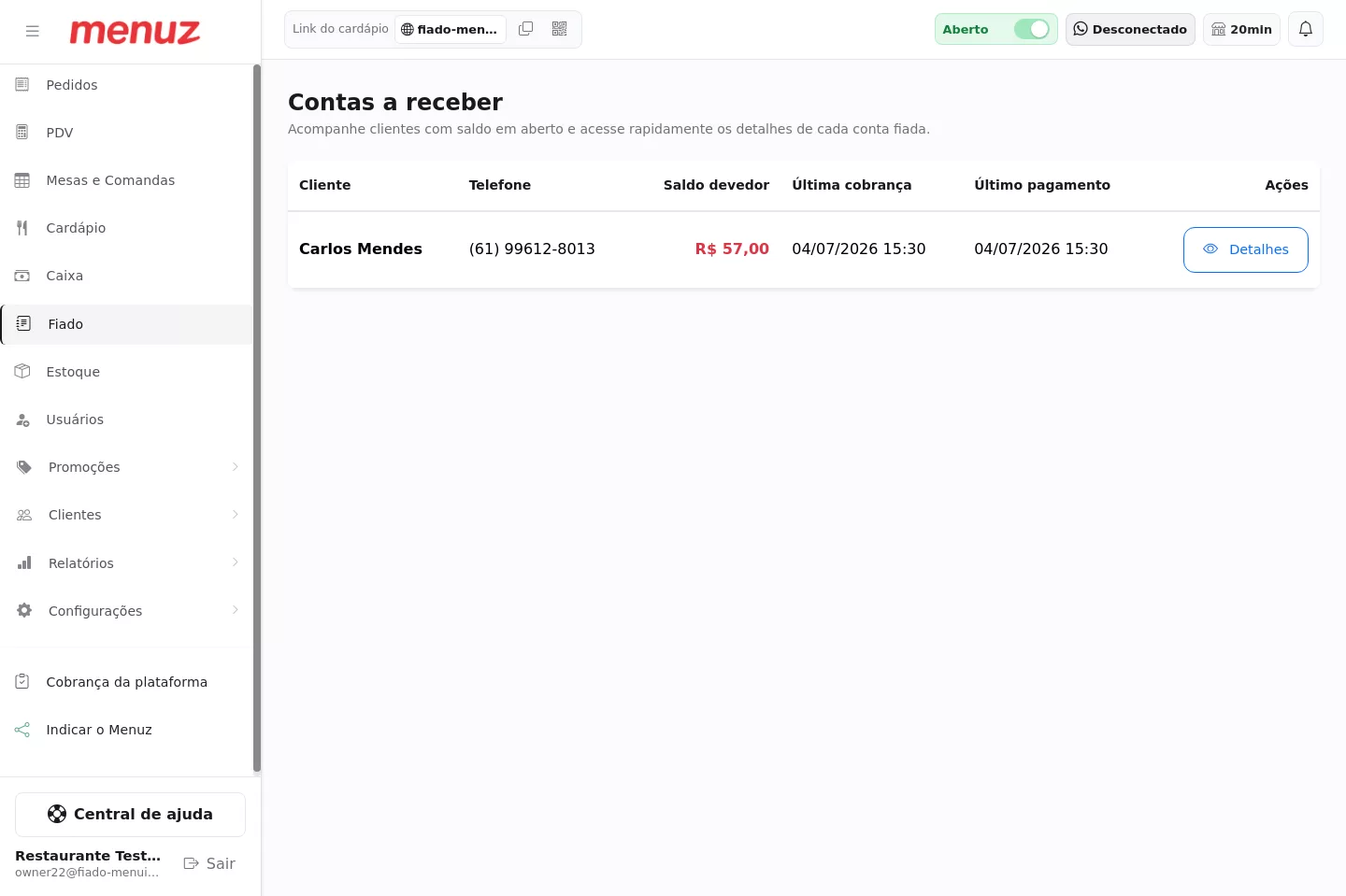The width and height of the screenshot is (1346, 896).
Task: Open the Usuários page
Action: point(127,420)
